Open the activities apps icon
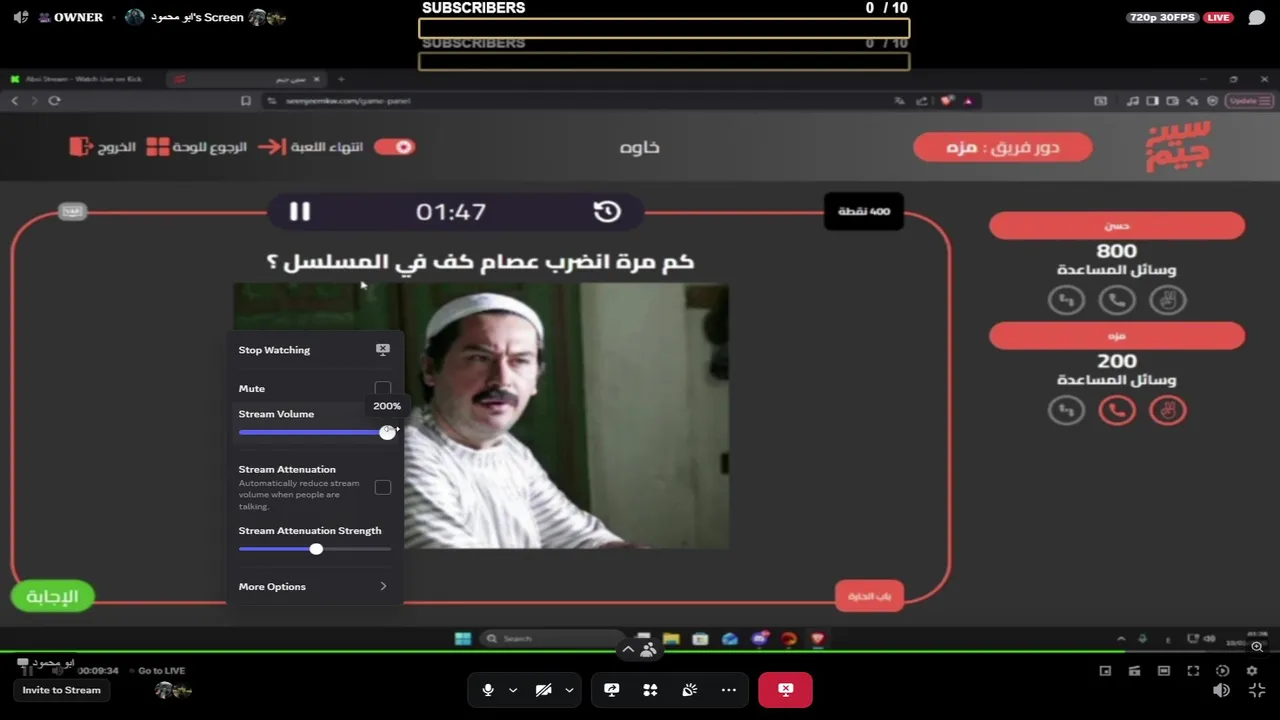 tap(650, 690)
